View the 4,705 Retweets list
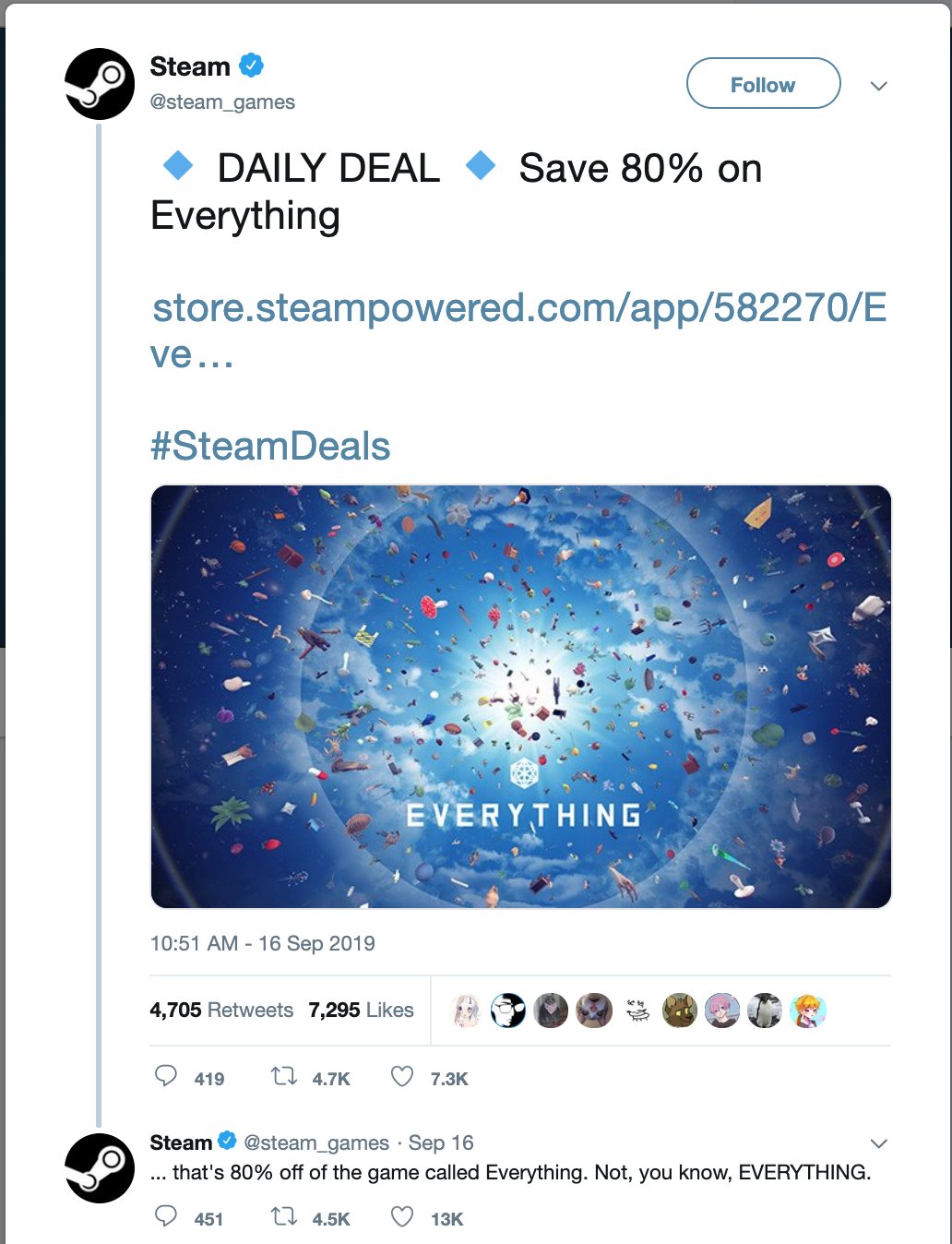952x1244 pixels. pyautogui.click(x=221, y=1011)
